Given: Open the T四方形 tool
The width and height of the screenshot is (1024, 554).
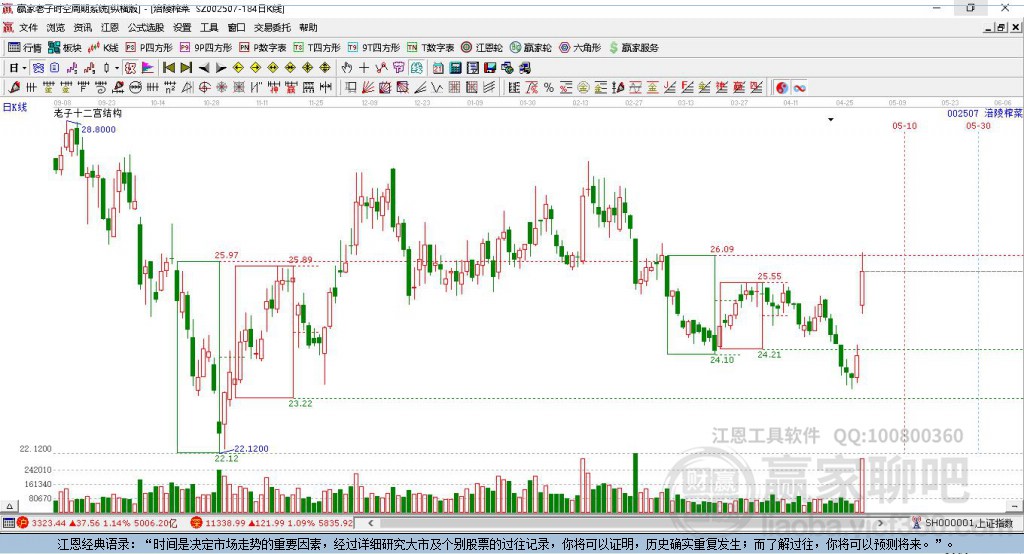Looking at the screenshot, I should coord(317,48).
